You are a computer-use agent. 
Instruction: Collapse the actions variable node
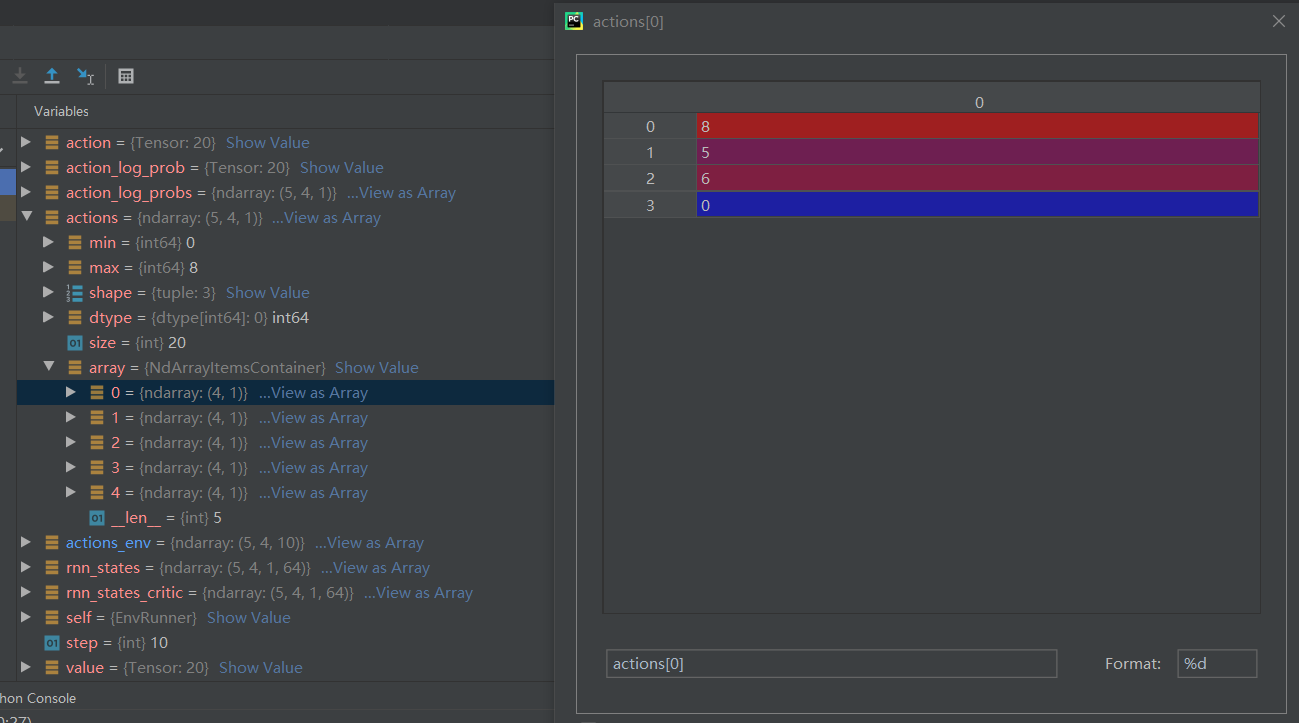(26, 217)
